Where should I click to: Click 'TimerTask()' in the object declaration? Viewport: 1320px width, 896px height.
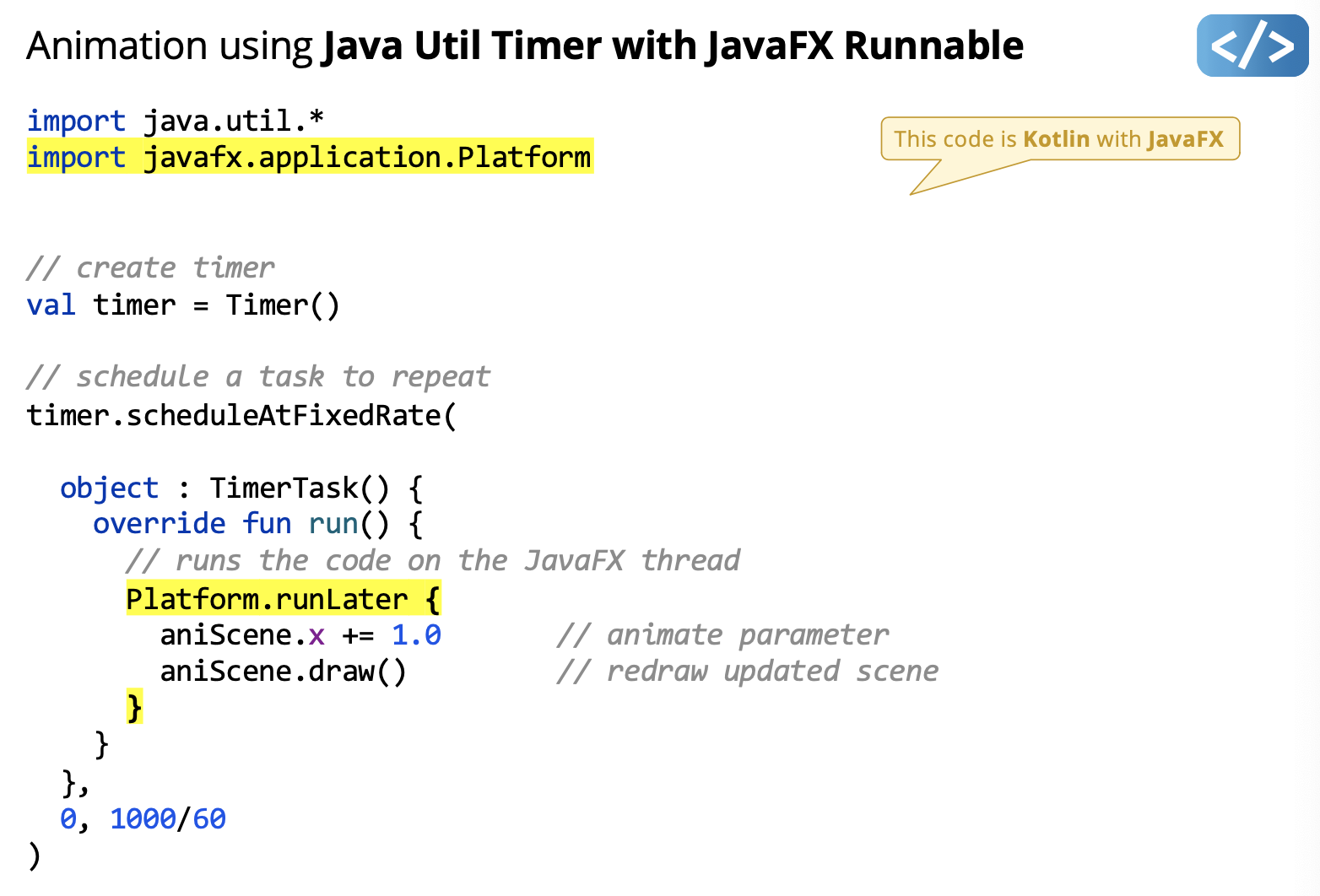(300, 488)
